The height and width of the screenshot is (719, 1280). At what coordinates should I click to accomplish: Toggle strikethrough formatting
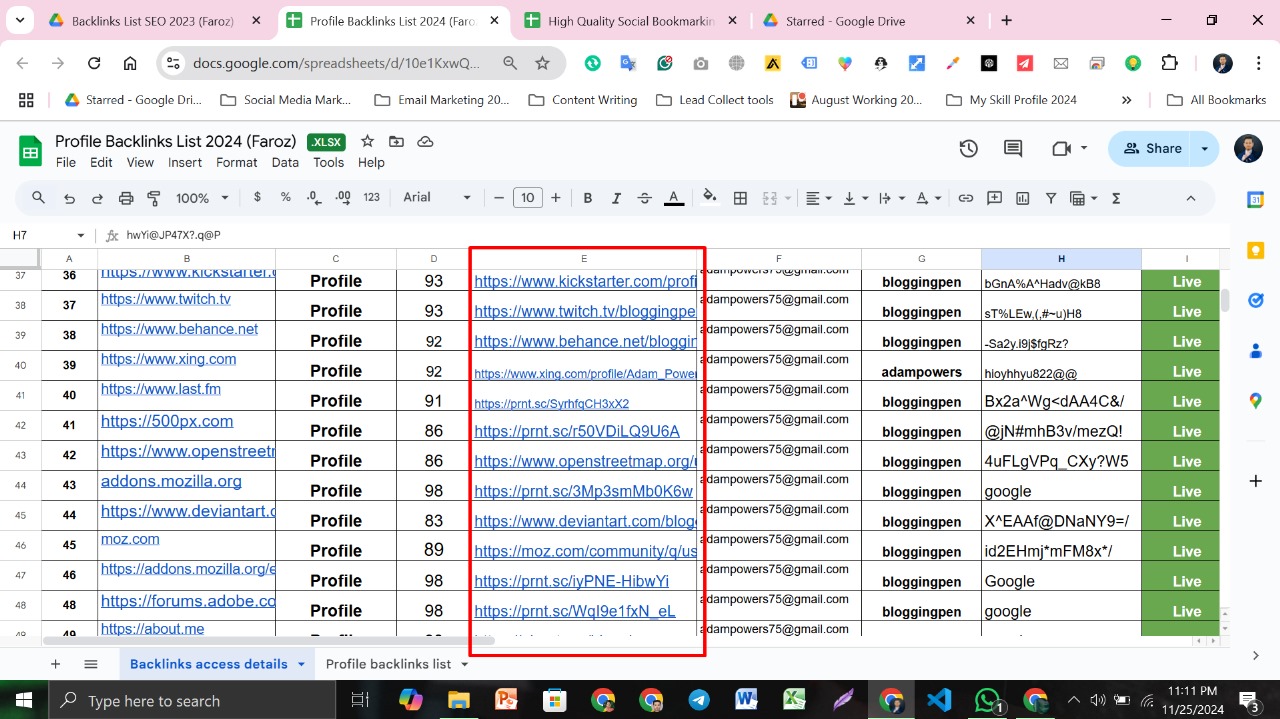coord(644,198)
